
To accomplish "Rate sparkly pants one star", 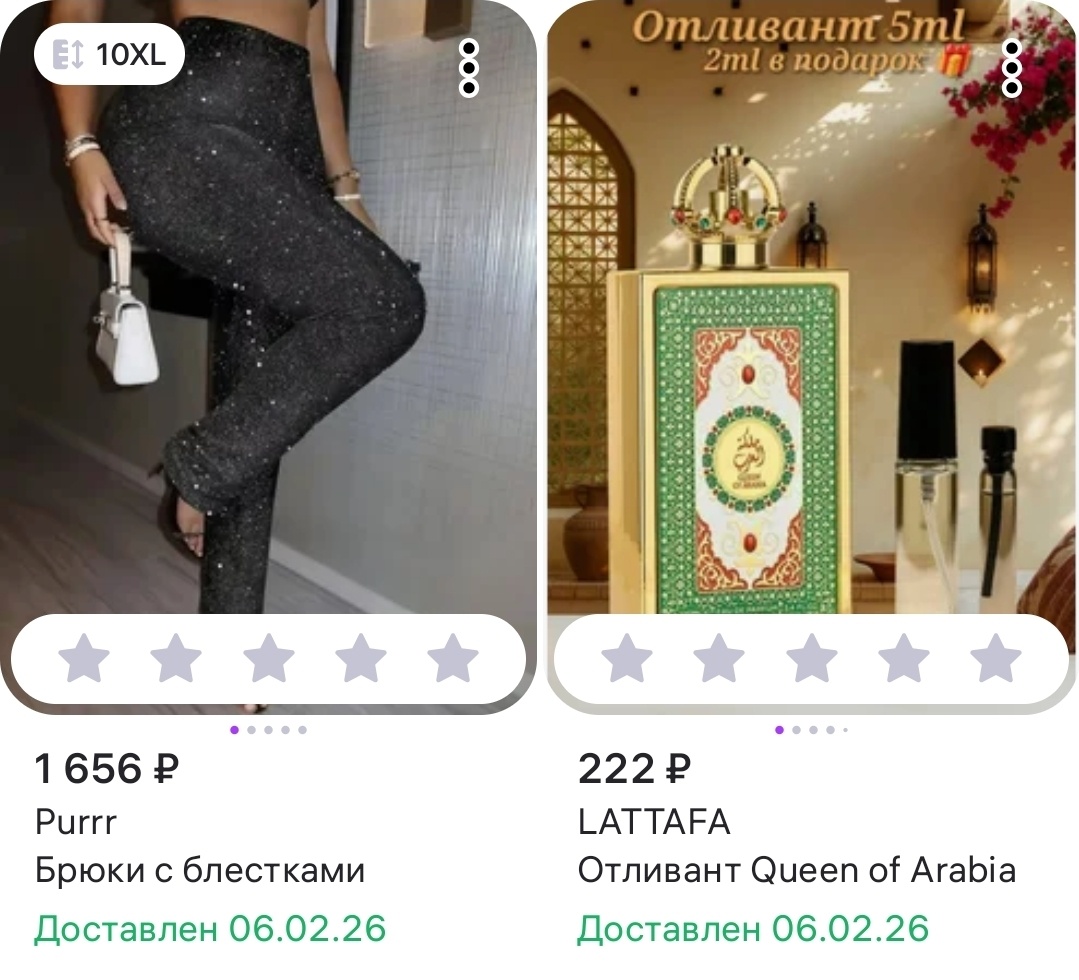I will (x=84, y=658).
